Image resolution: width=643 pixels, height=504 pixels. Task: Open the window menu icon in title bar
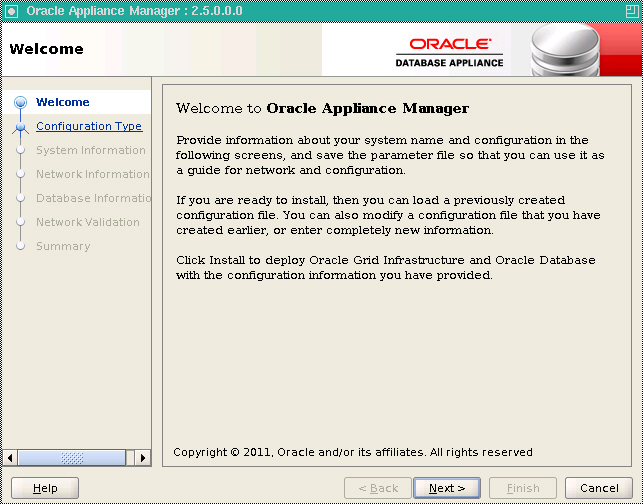(11, 11)
